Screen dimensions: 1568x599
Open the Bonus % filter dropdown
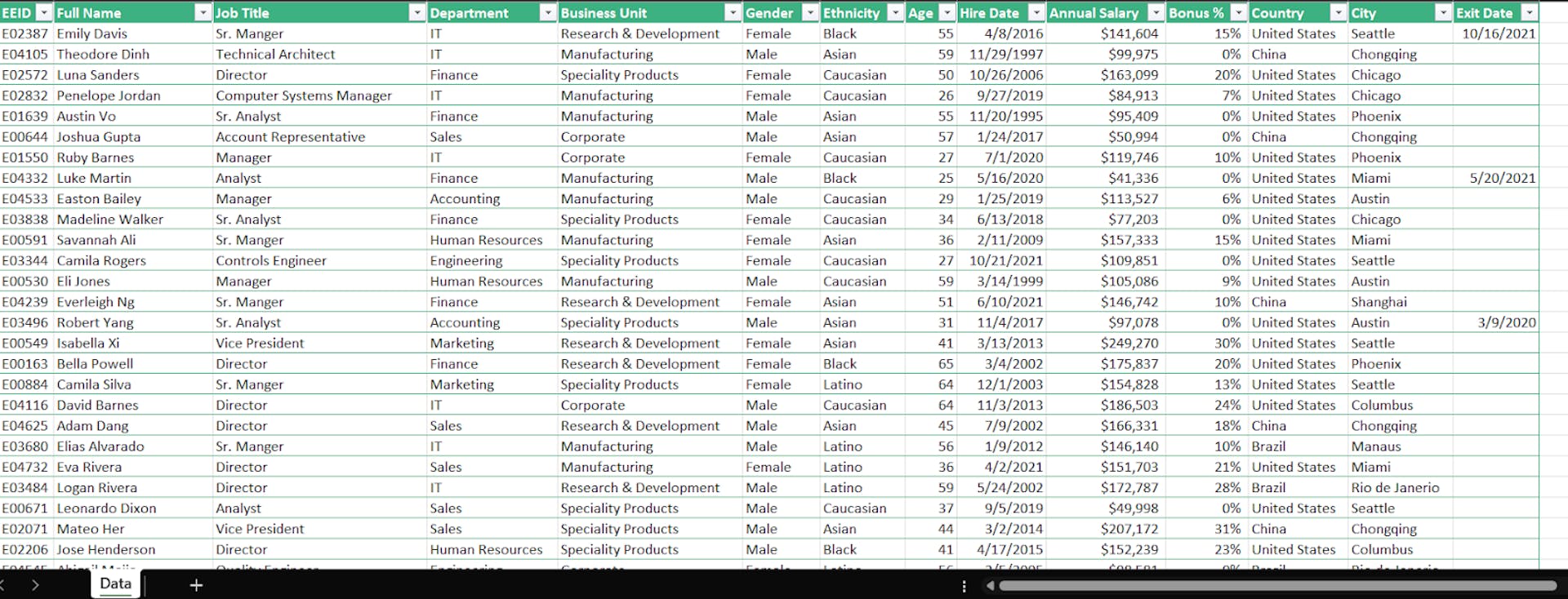coord(1239,13)
